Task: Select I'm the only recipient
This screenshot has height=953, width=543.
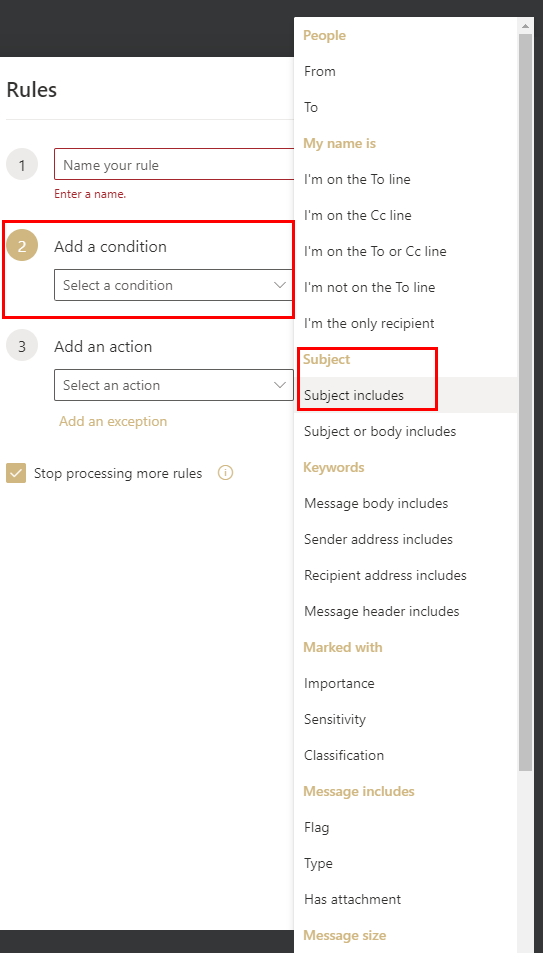Action: pos(406,323)
